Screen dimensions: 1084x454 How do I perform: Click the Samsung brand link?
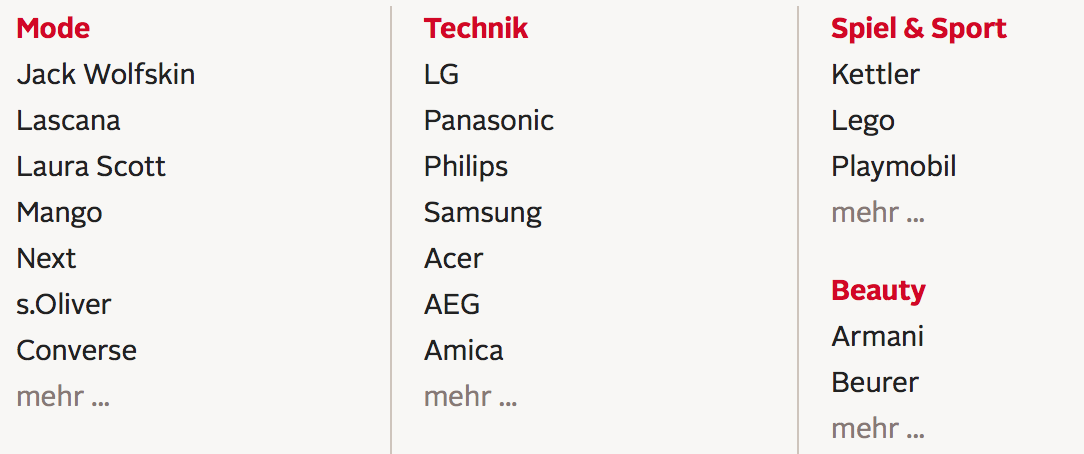(483, 213)
